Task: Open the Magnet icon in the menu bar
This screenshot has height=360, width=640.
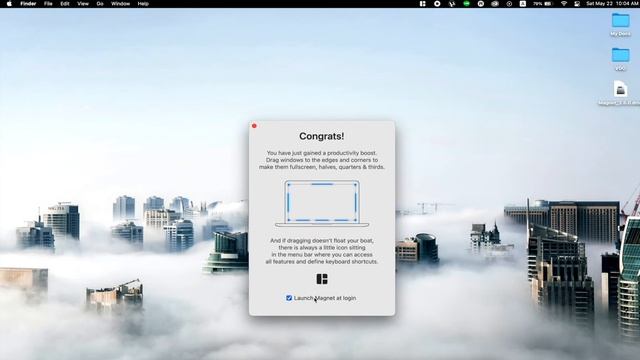Action: point(423,4)
